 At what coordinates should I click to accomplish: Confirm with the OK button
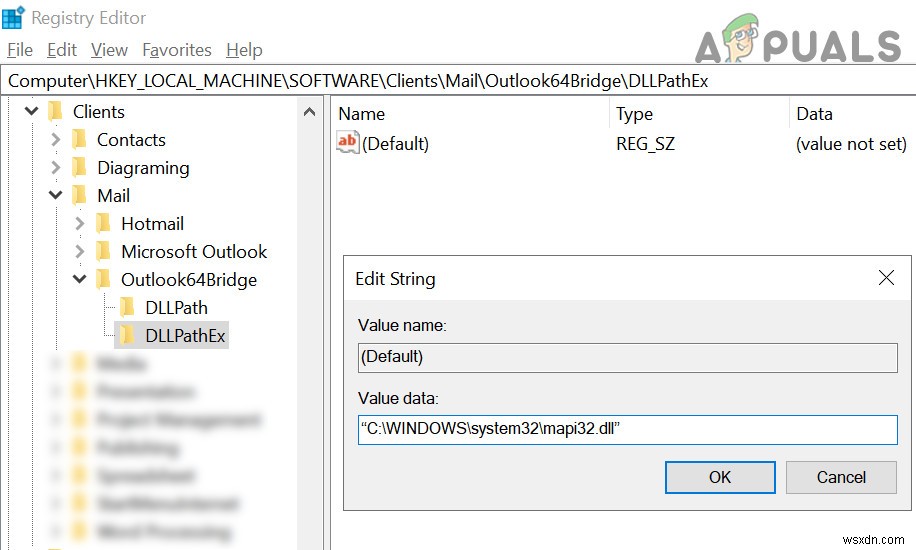[720, 477]
